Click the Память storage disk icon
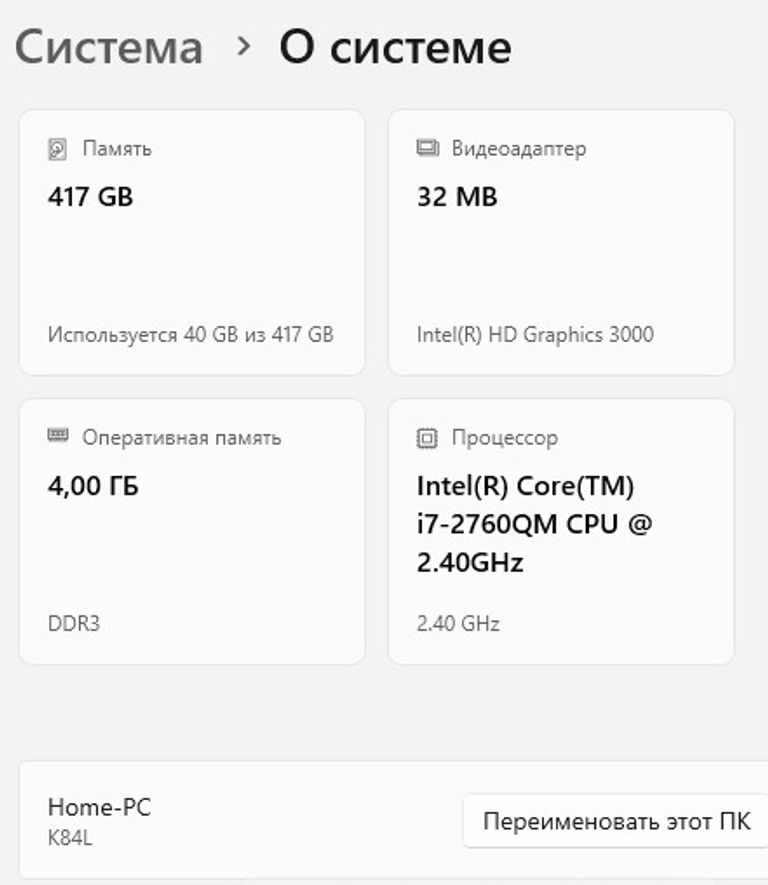 (x=56, y=147)
